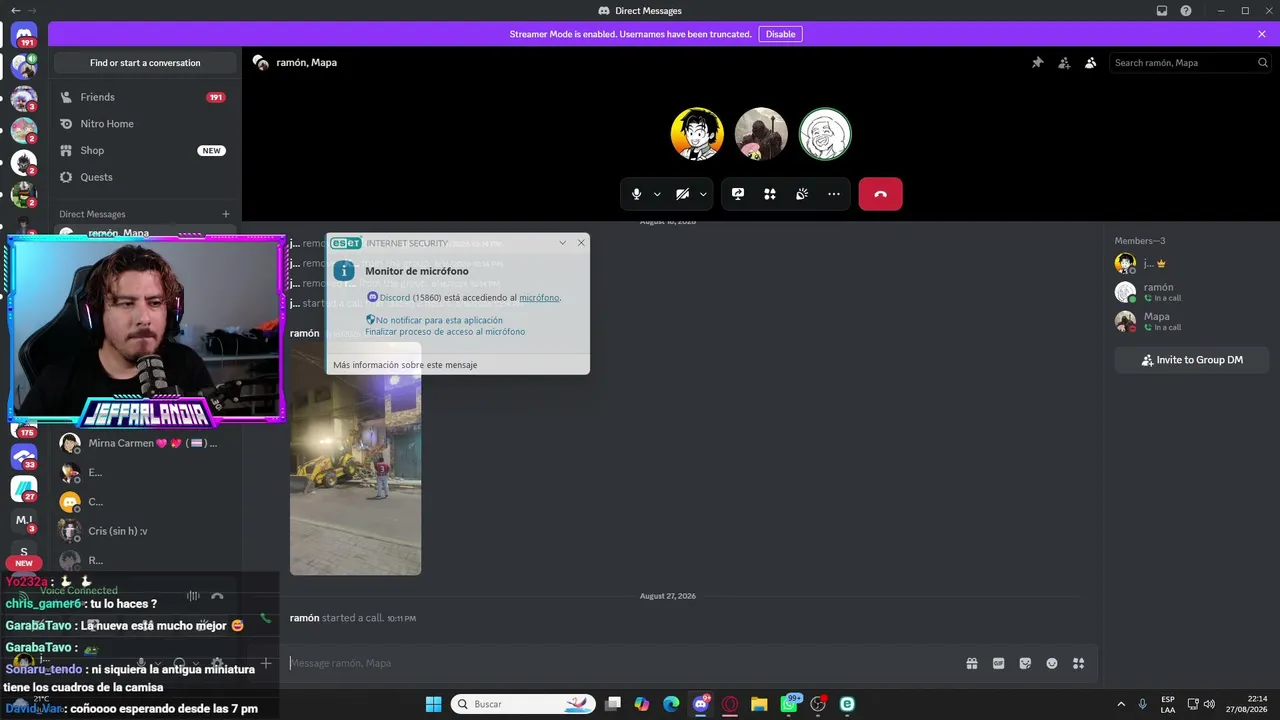
Task: Click the micrófono link in ESET notification
Action: coord(539,298)
